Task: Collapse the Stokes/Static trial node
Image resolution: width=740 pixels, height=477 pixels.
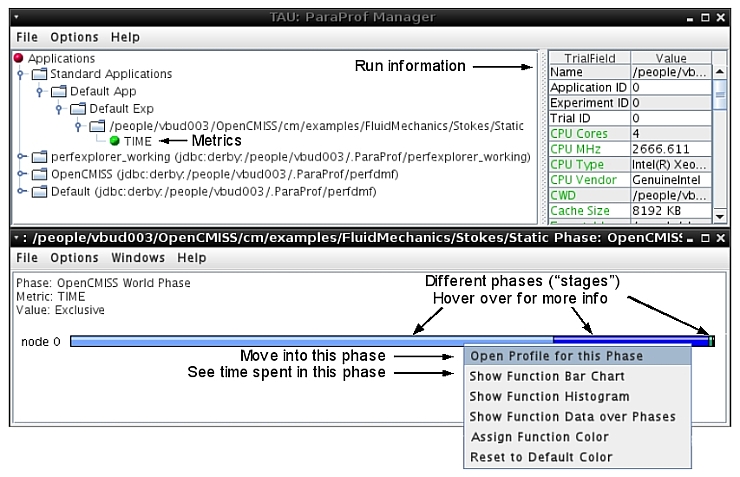Action: tap(78, 126)
